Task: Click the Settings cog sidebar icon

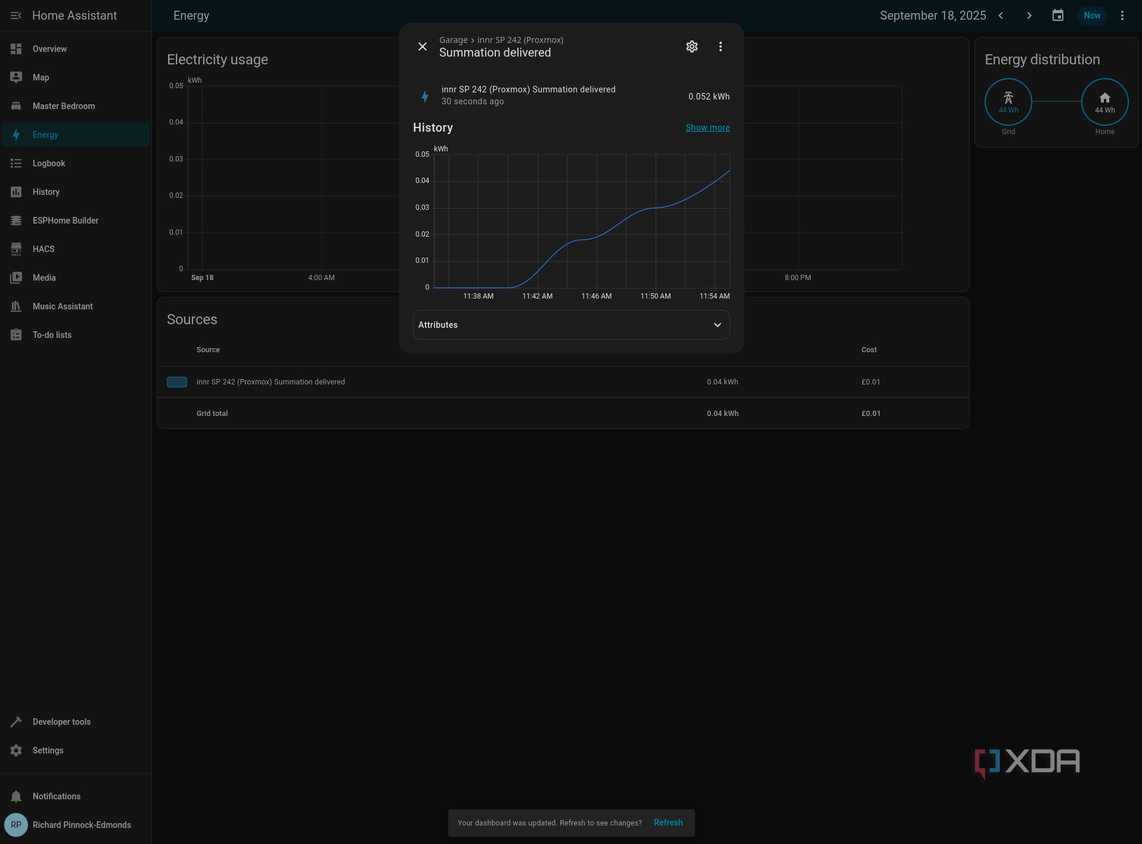Action: pos(16,750)
